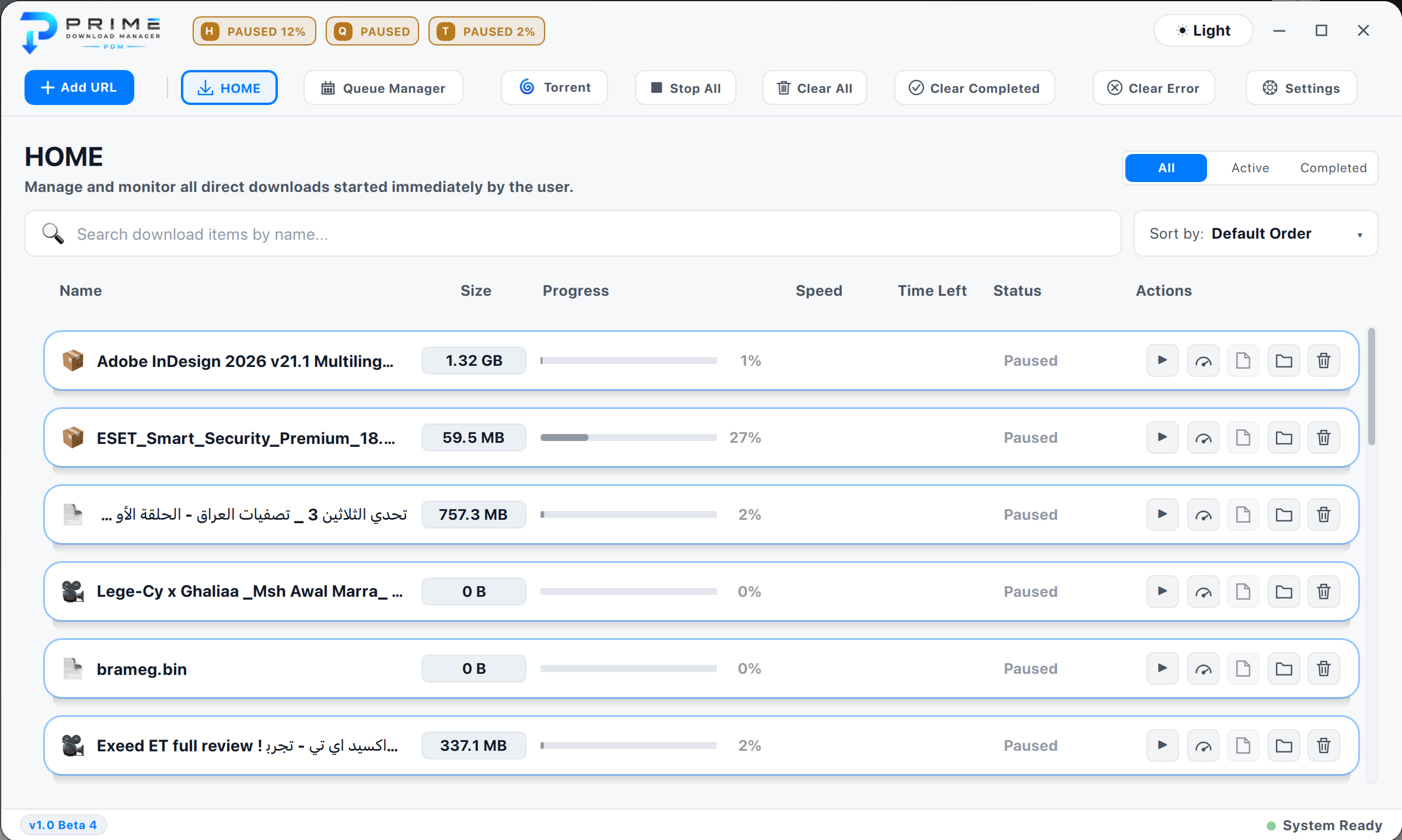Open folder for ESET Smart Security download

point(1284,437)
